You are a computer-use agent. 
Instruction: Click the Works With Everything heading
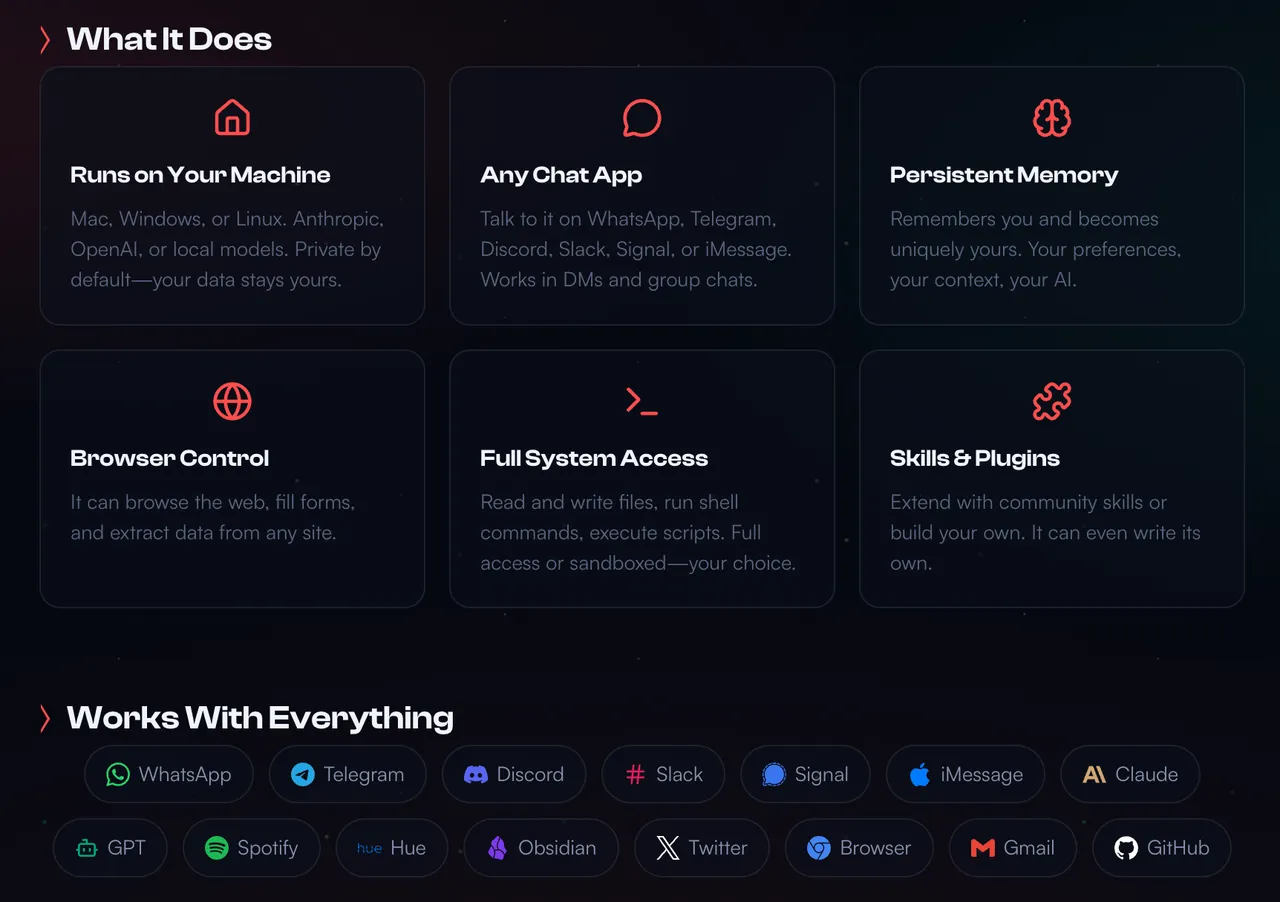[x=260, y=718]
